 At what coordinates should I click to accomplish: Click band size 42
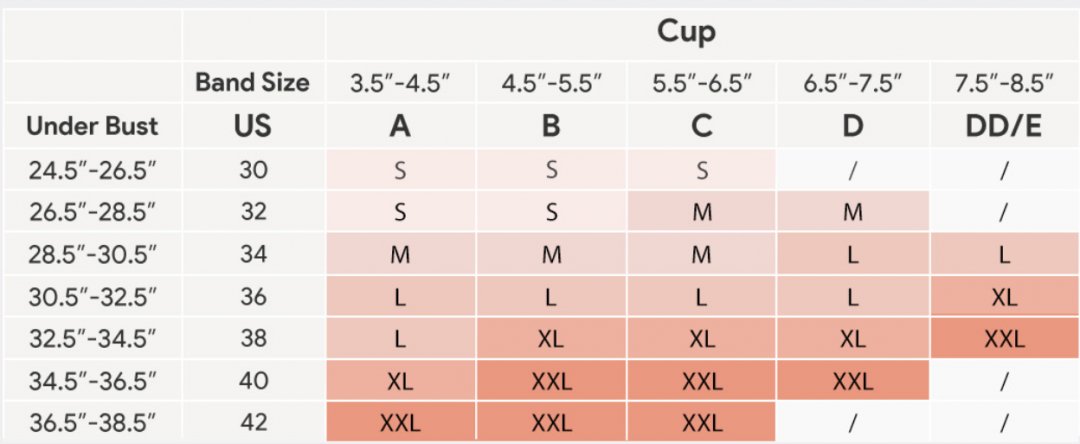pos(253,423)
